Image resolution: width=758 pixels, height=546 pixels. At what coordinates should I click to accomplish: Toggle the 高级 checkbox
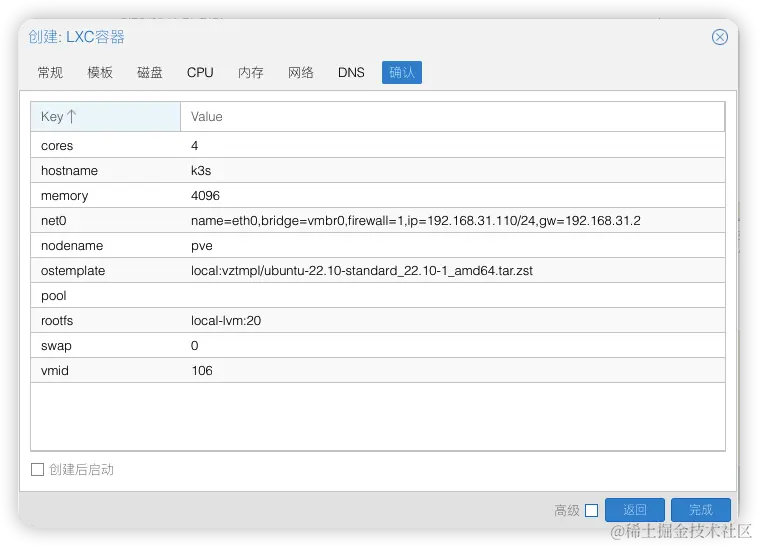tap(591, 510)
